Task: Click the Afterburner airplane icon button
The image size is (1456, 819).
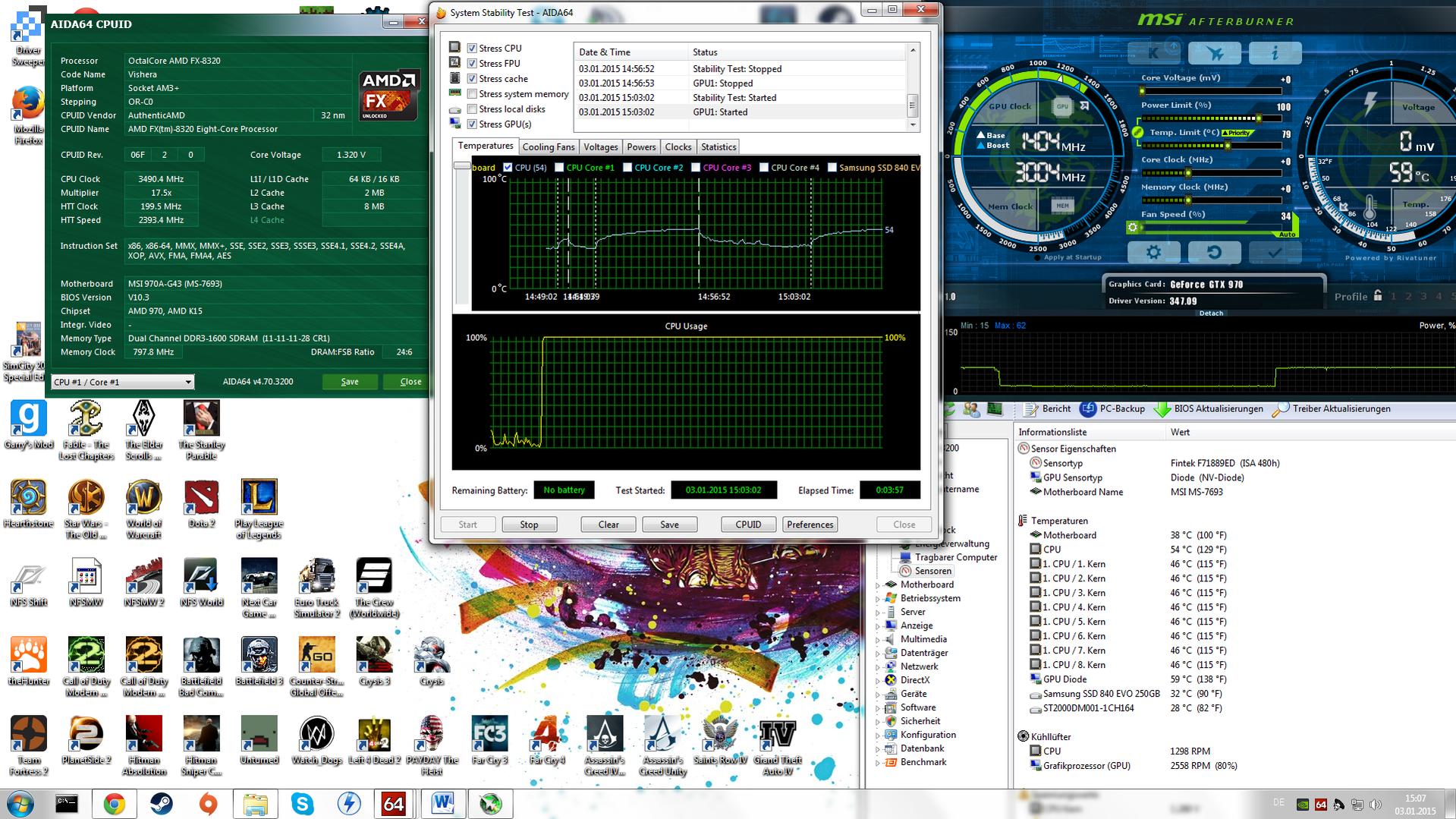Action: [1214, 53]
